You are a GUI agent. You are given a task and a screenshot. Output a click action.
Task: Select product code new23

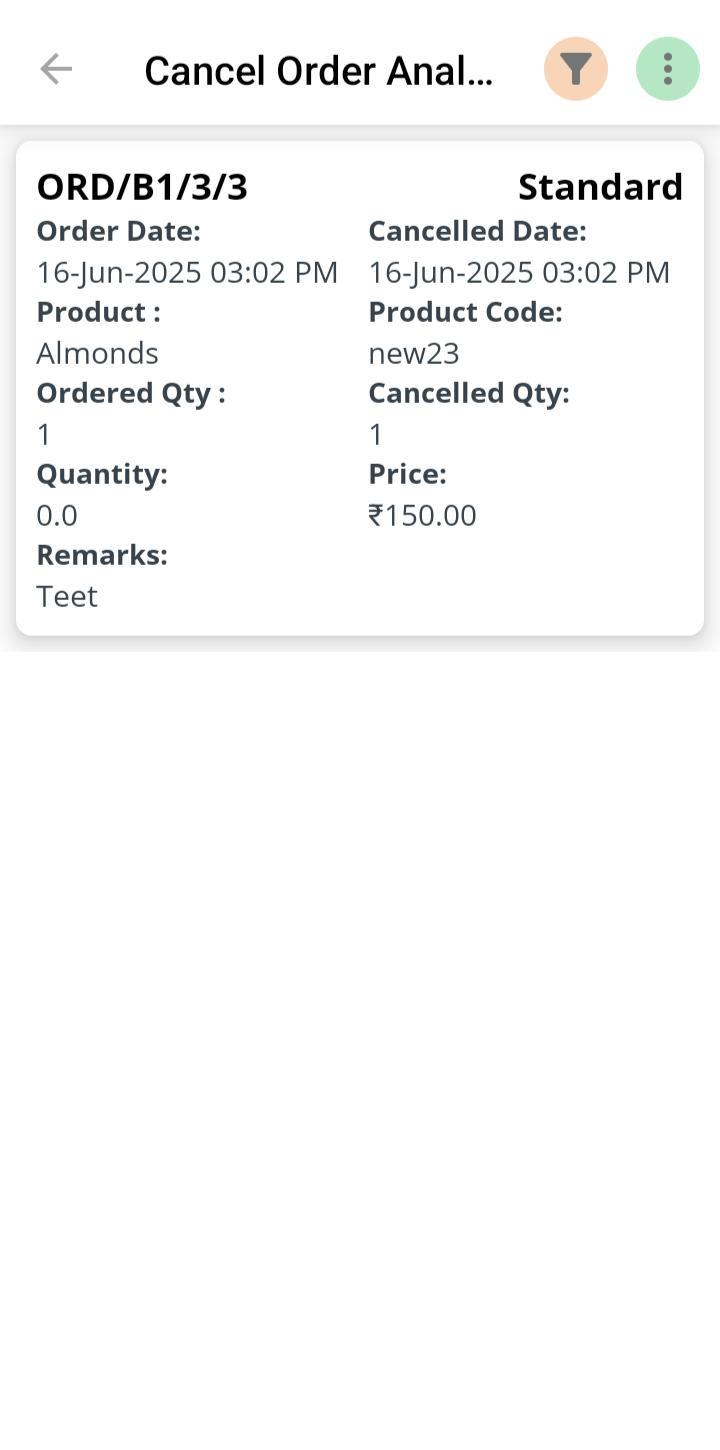[x=414, y=353]
